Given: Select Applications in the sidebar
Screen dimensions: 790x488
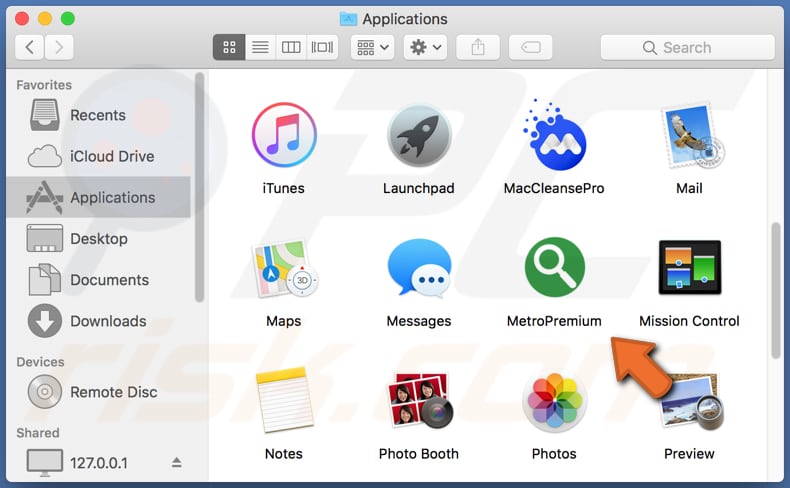Looking at the screenshot, I should [98, 197].
